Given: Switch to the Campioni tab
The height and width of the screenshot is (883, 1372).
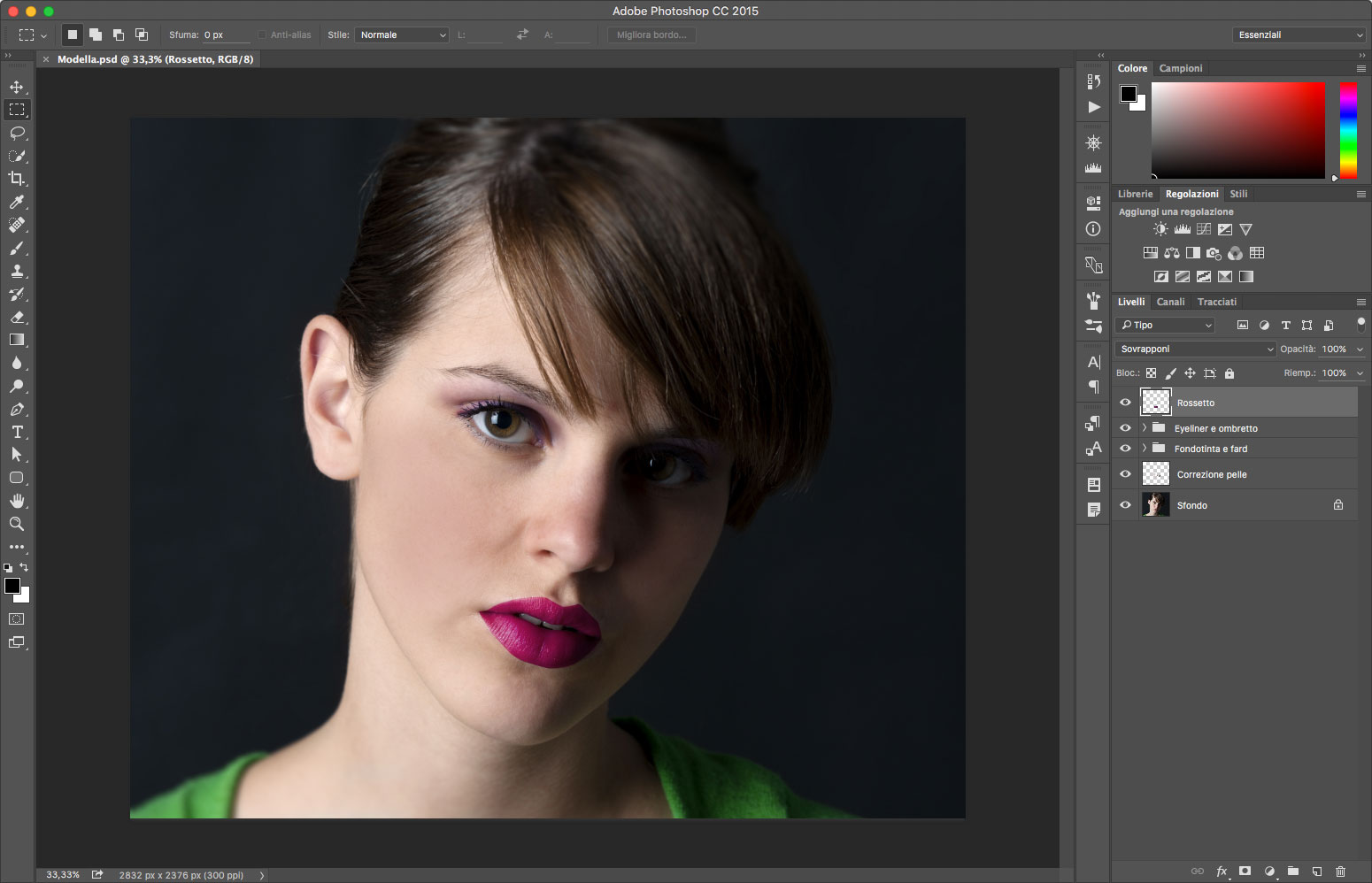Looking at the screenshot, I should click(1181, 68).
